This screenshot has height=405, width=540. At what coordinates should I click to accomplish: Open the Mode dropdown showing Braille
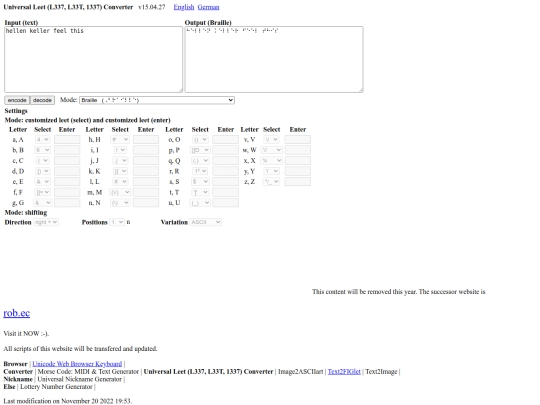coord(157,100)
